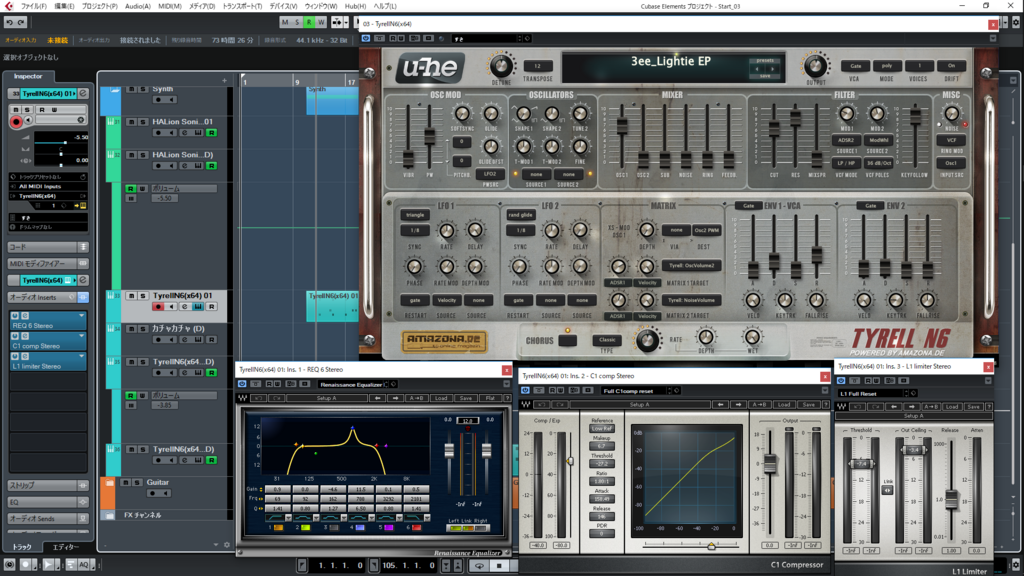Click the amazona.de badge

tap(444, 341)
